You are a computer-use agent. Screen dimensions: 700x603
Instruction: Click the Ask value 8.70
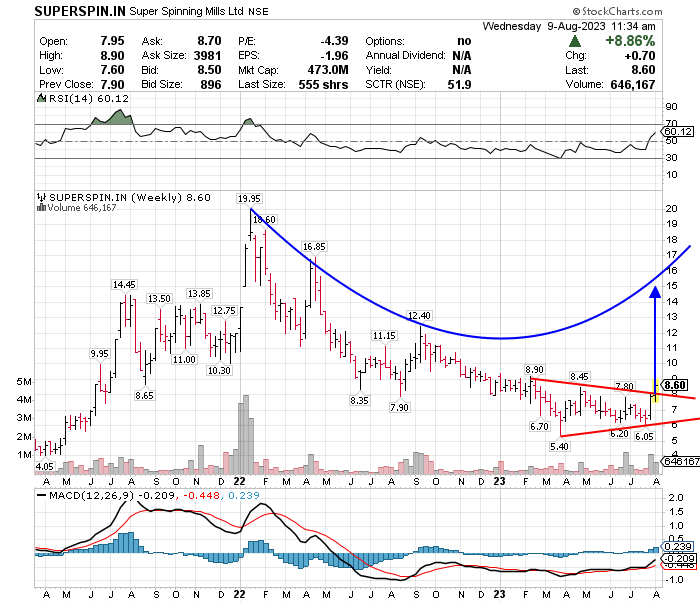point(209,41)
